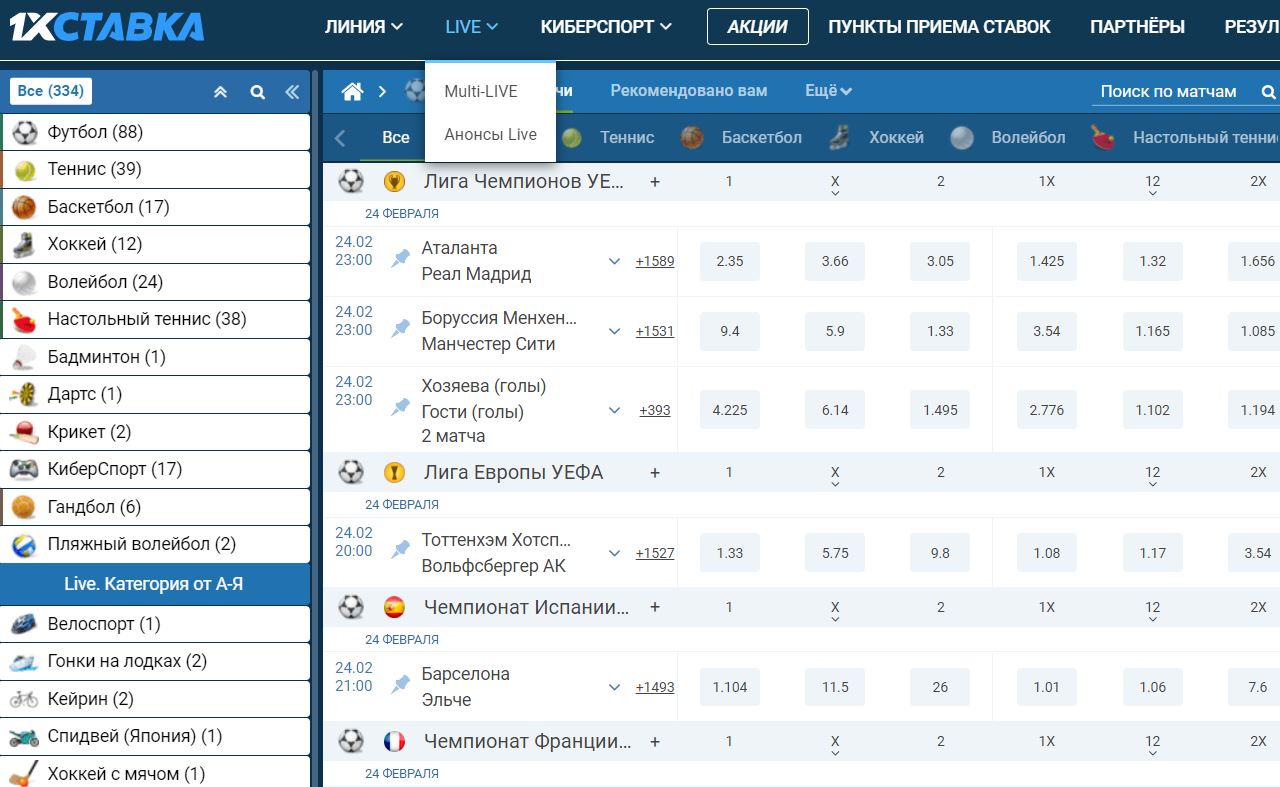Screen dimensions: 1280x787
Task: Open the ЛИНИЯ dropdown menu
Action: coord(364,27)
